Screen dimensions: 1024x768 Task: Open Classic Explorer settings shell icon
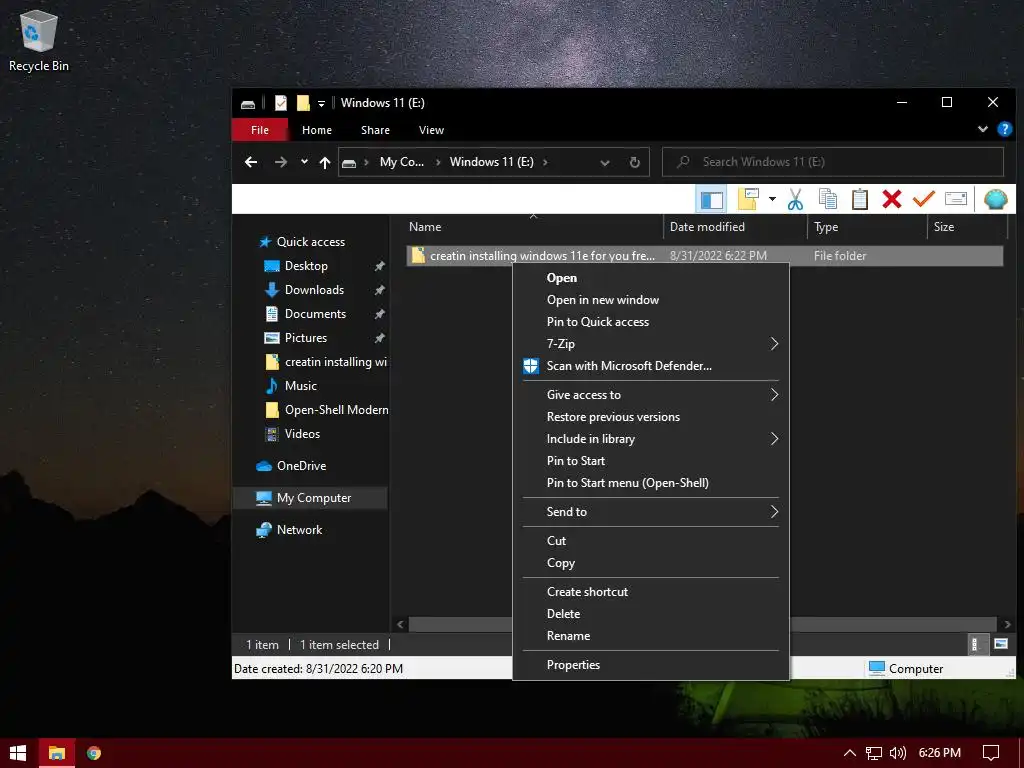(x=995, y=199)
